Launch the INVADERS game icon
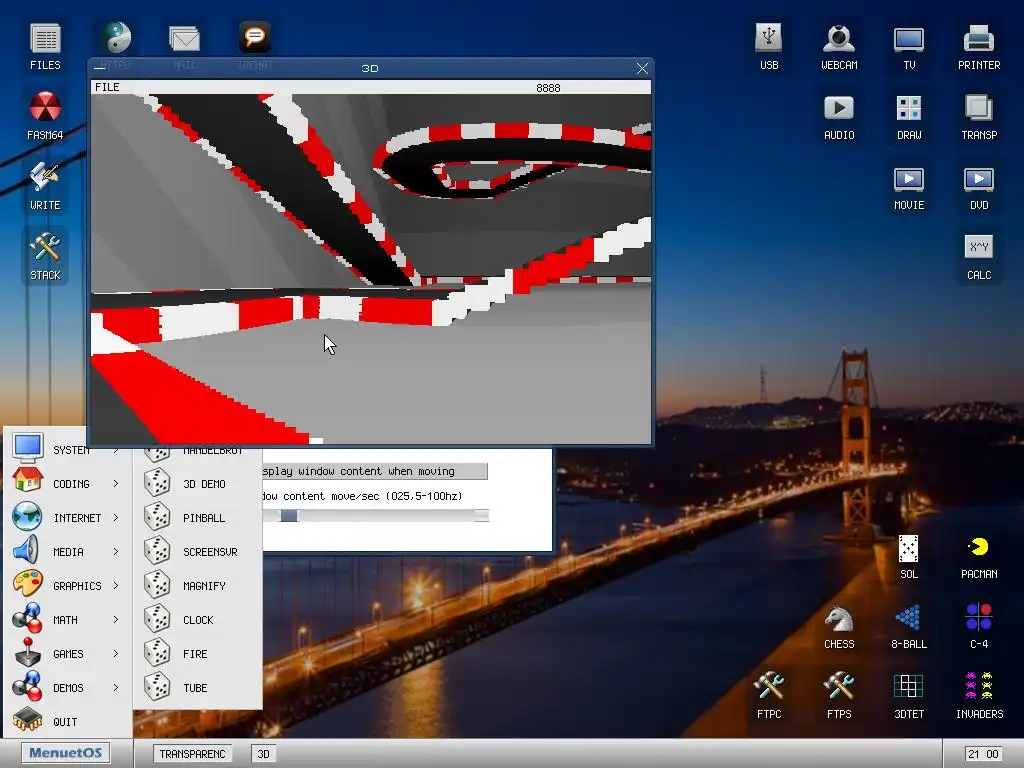 click(x=978, y=696)
